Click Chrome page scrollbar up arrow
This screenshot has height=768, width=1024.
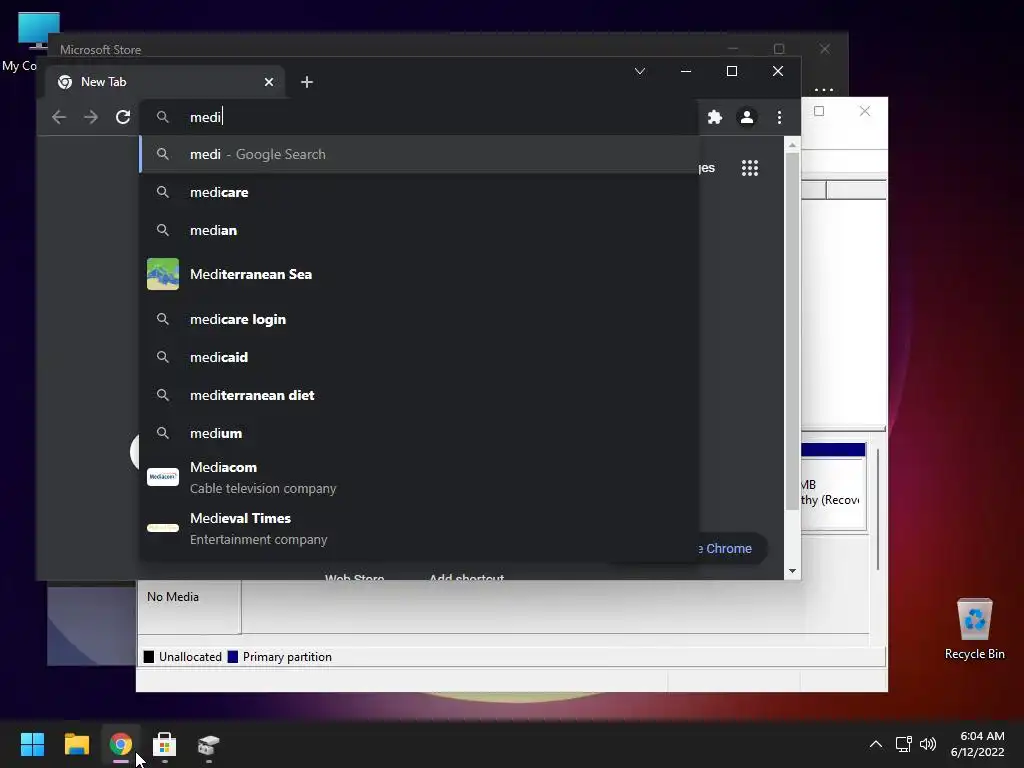792,145
